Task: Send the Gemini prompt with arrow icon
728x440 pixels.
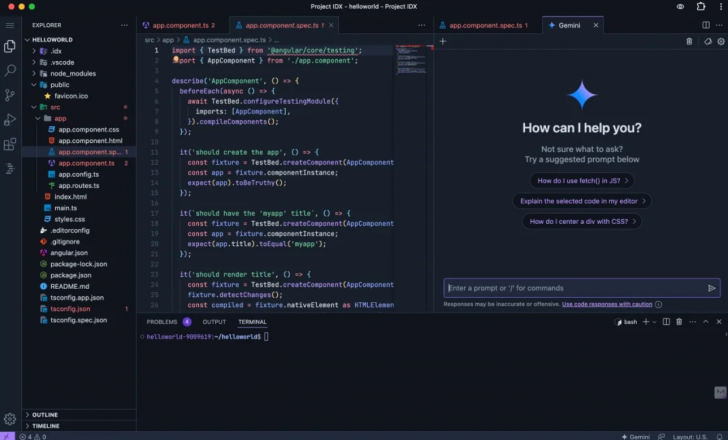Action: 711,288
